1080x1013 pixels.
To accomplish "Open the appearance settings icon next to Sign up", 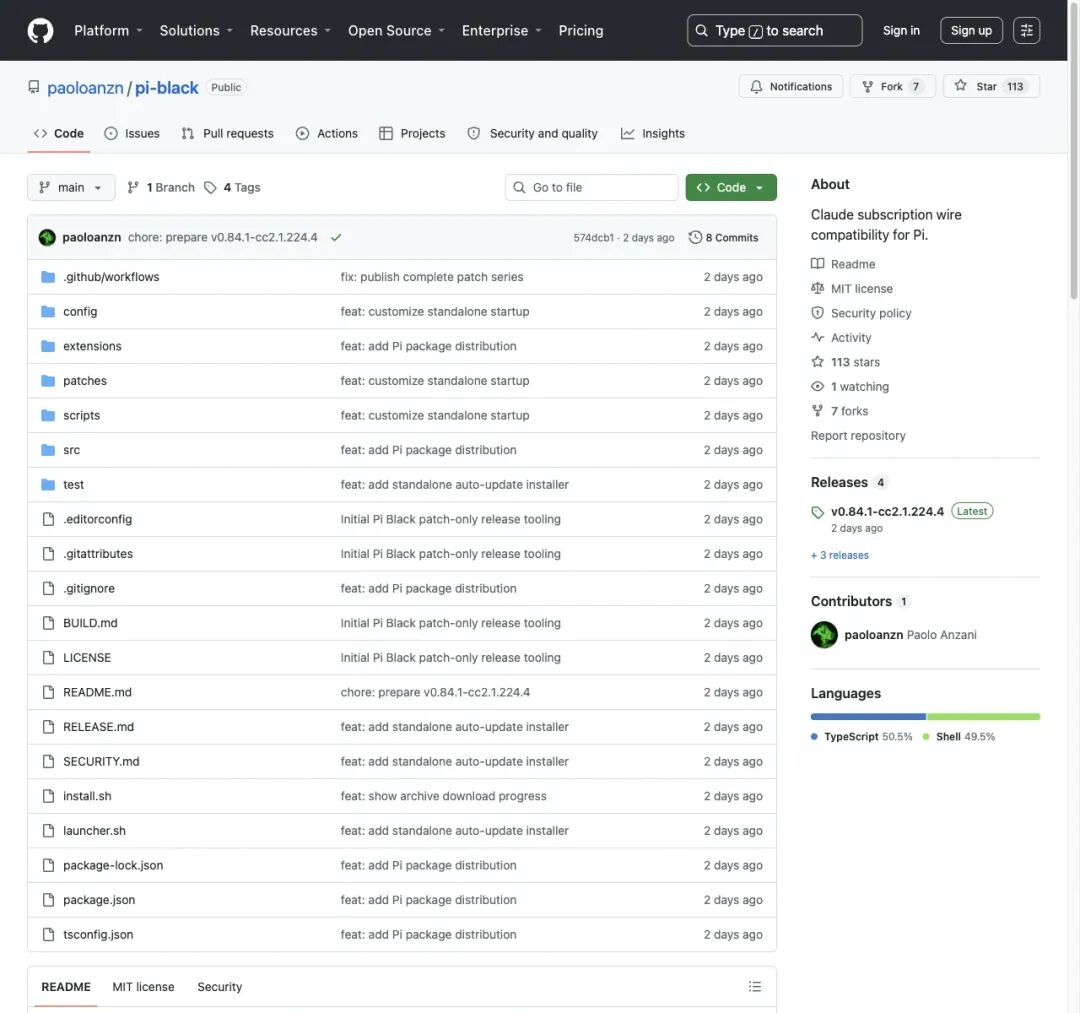I will click(x=1026, y=30).
